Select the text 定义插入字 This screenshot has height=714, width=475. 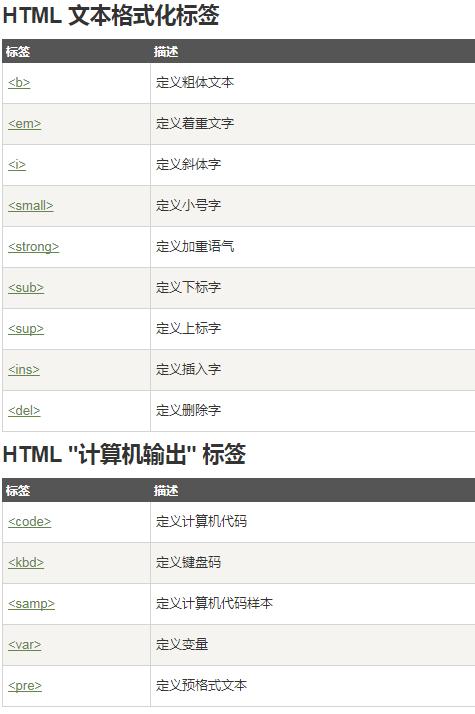pyautogui.click(x=189, y=369)
